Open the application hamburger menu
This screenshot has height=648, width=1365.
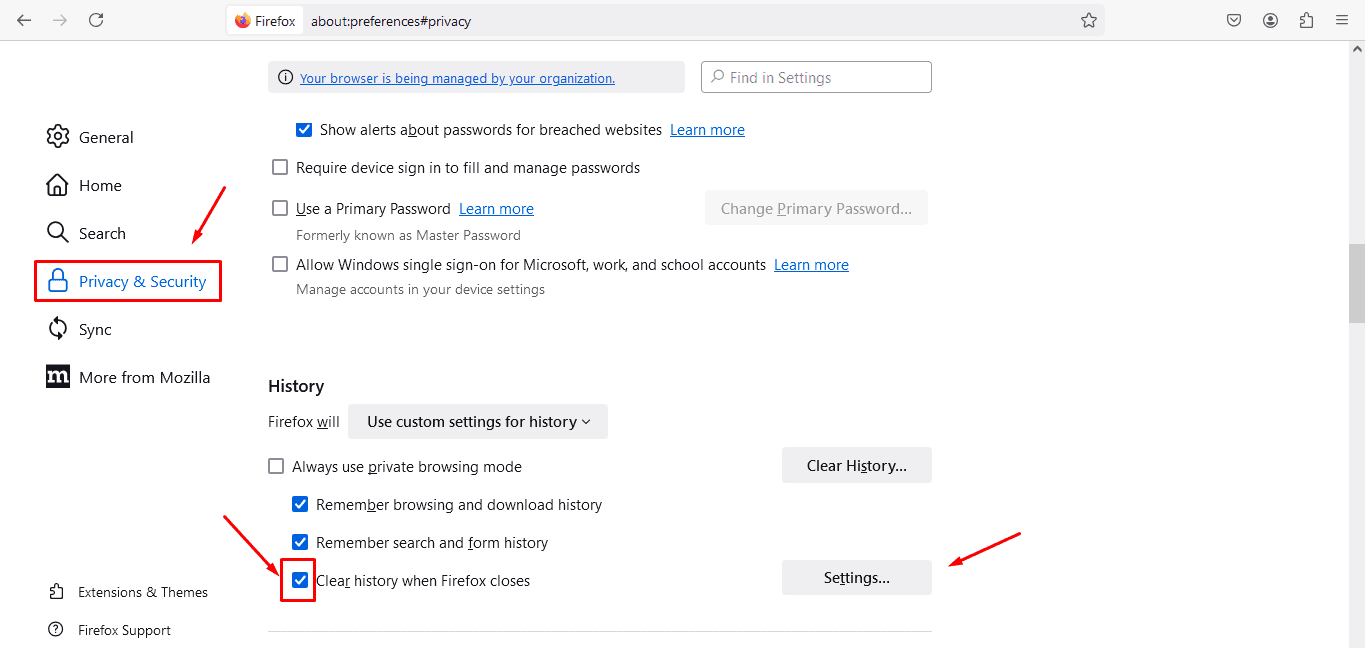(1342, 21)
